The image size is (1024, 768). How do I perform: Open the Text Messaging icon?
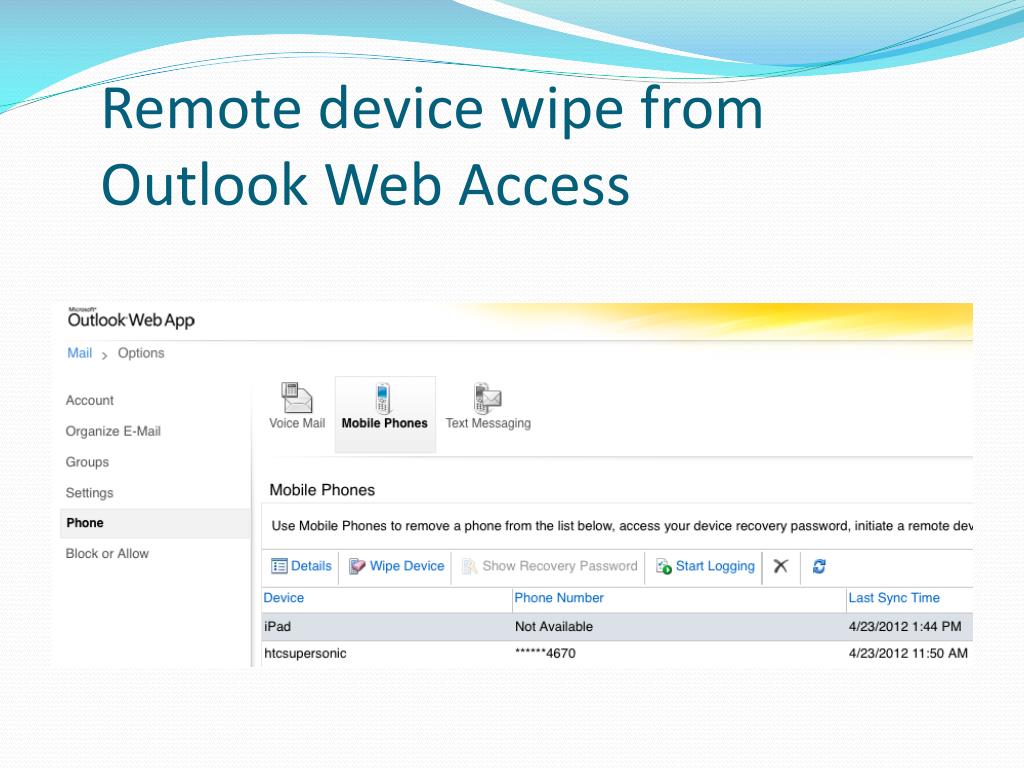(487, 398)
